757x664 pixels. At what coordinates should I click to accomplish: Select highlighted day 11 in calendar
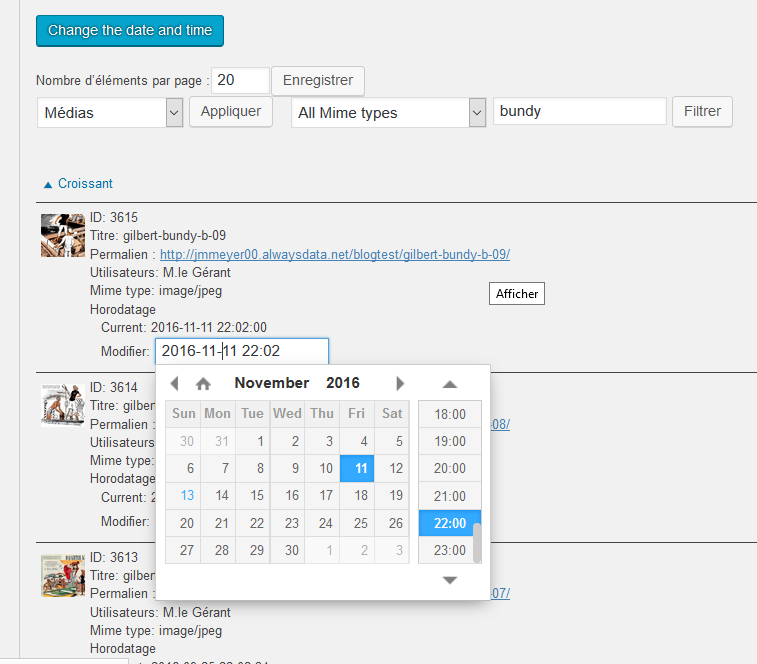[357, 468]
